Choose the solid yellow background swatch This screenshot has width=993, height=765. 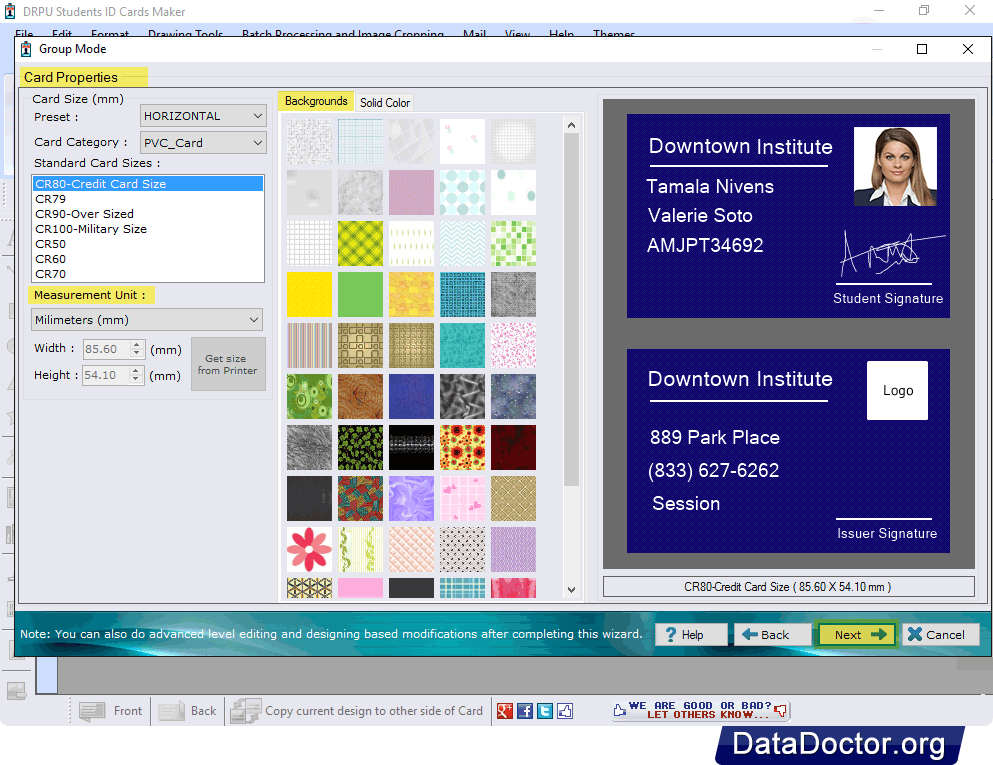[309, 294]
